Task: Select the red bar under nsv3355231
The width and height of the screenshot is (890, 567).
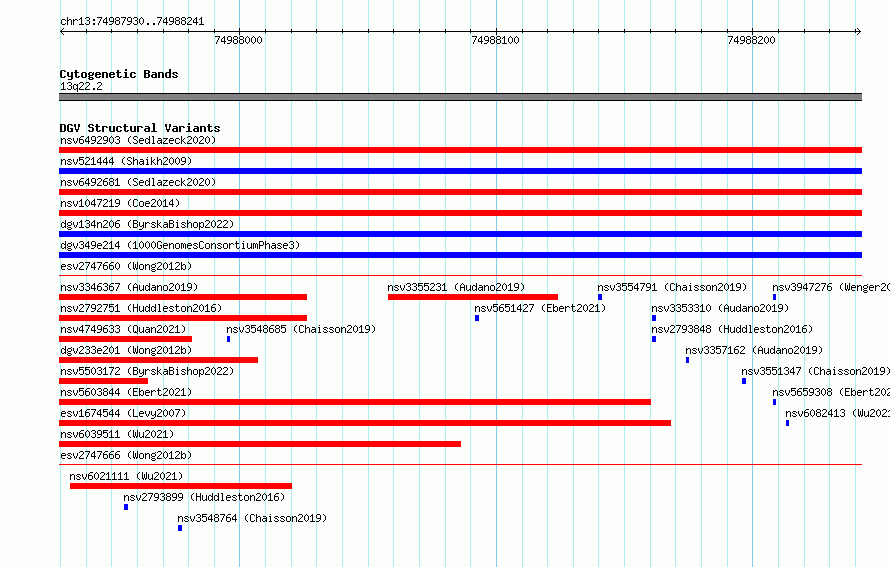Action: [473, 297]
